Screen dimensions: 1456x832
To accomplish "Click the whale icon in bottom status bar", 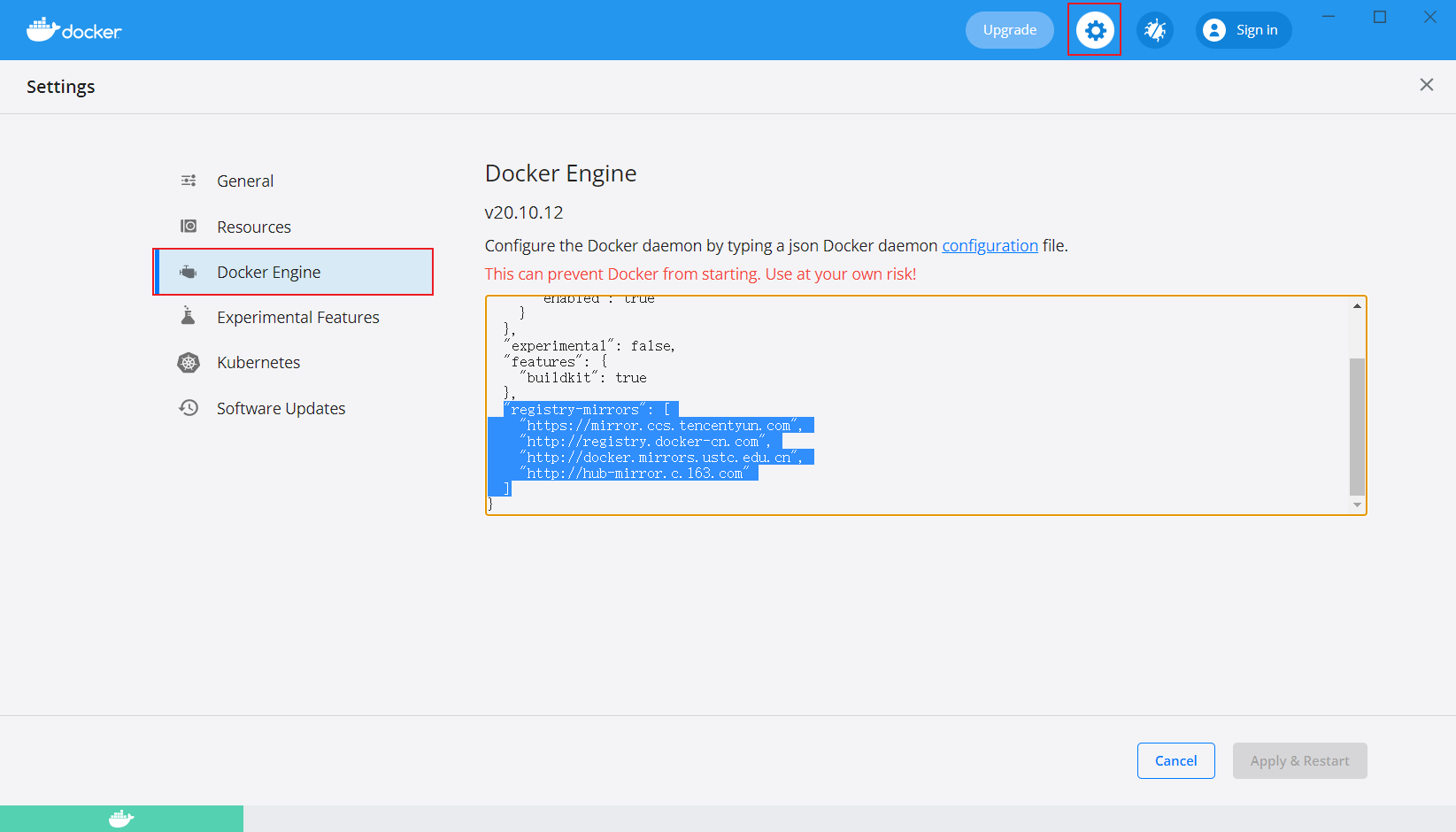I will click(121, 819).
